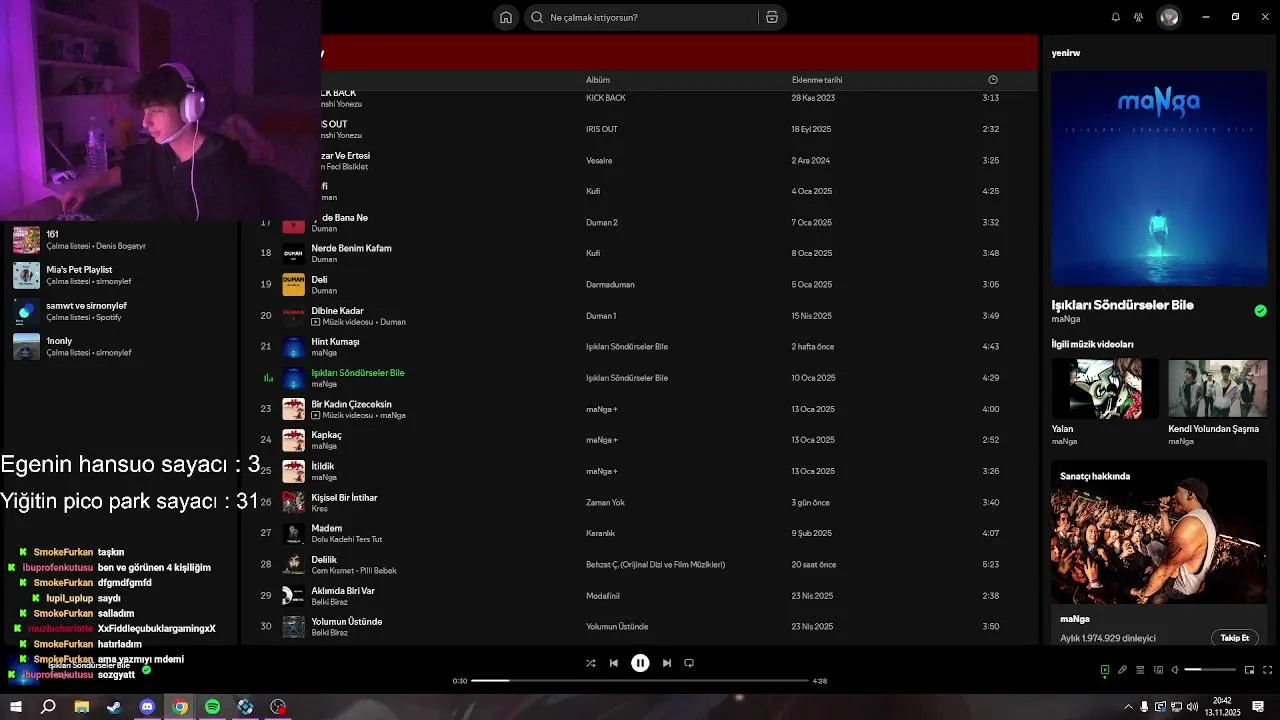
Task: Sort tracks by Albüm column header
Action: pos(598,80)
